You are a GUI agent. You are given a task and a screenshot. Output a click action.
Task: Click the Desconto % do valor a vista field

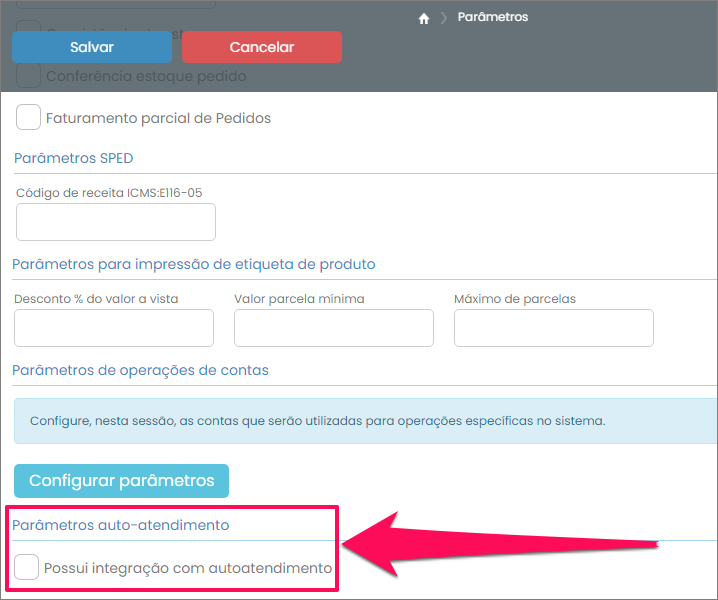click(x=114, y=328)
